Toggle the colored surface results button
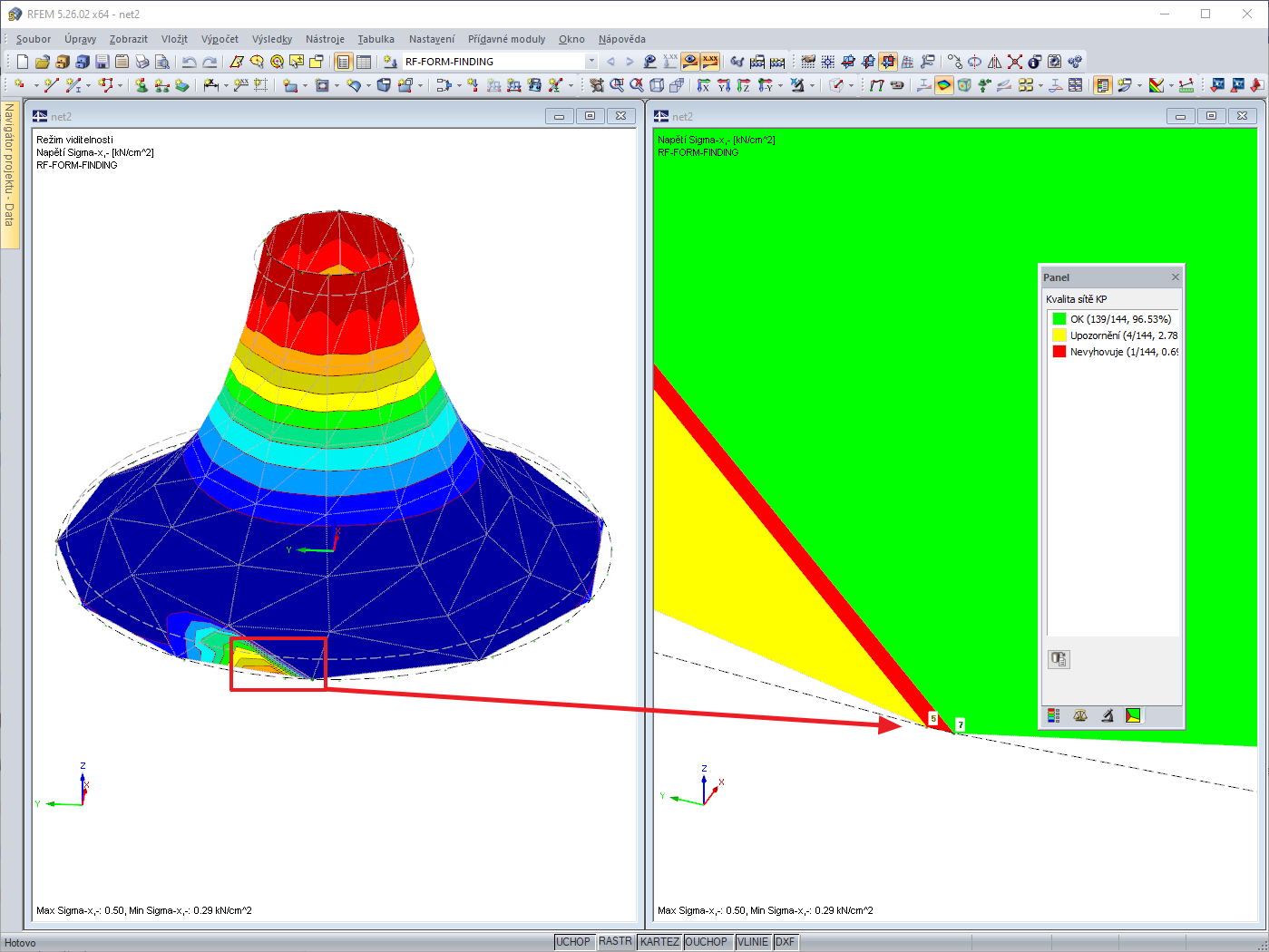 click(944, 85)
